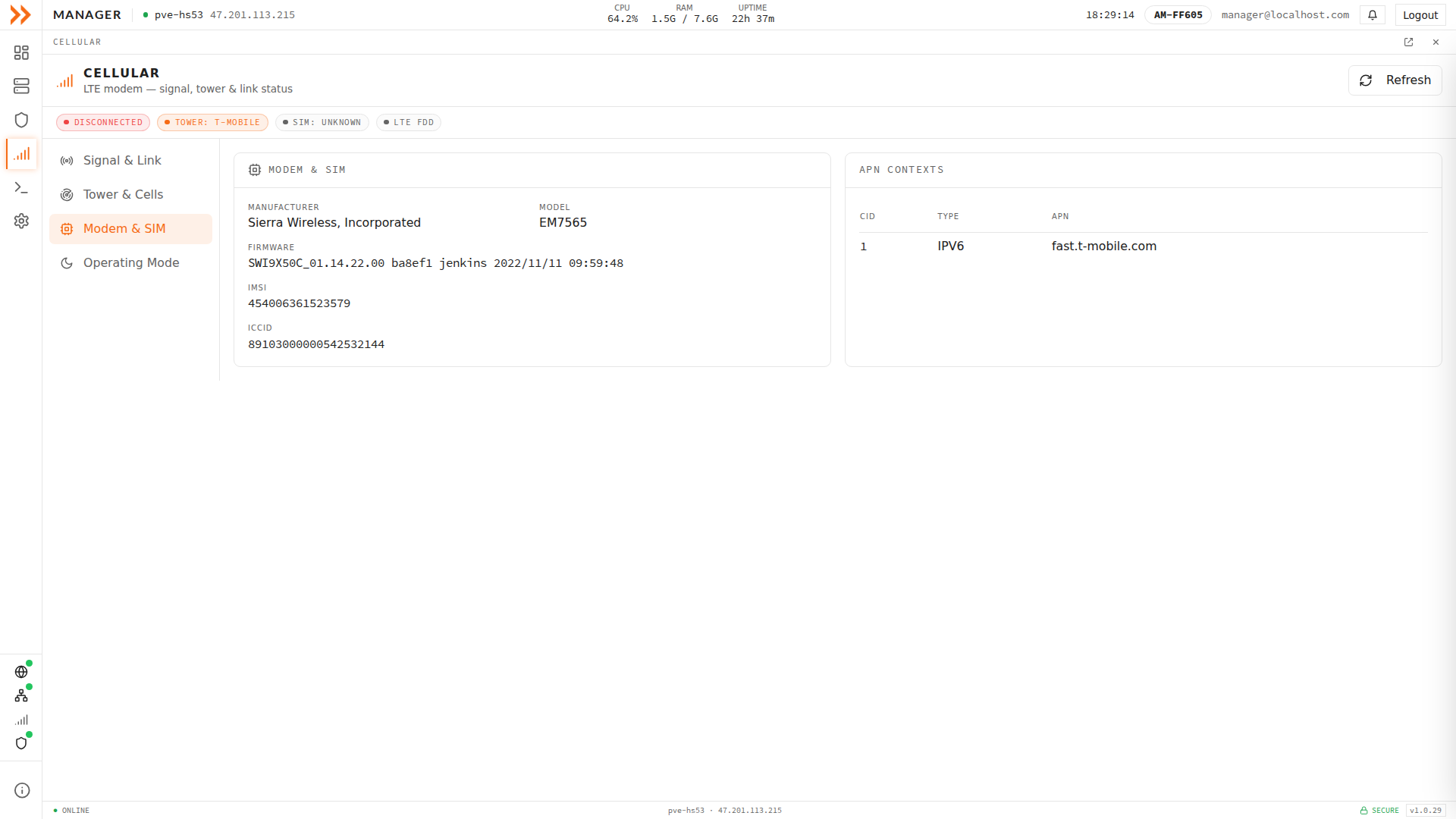Click the LTE FDD badge
The image size is (1456, 819).
tap(408, 122)
